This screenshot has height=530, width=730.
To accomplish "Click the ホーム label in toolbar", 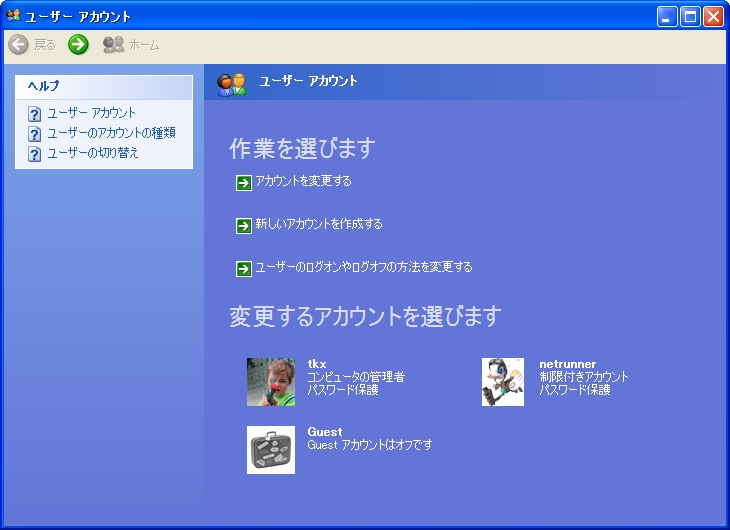I will 144,45.
